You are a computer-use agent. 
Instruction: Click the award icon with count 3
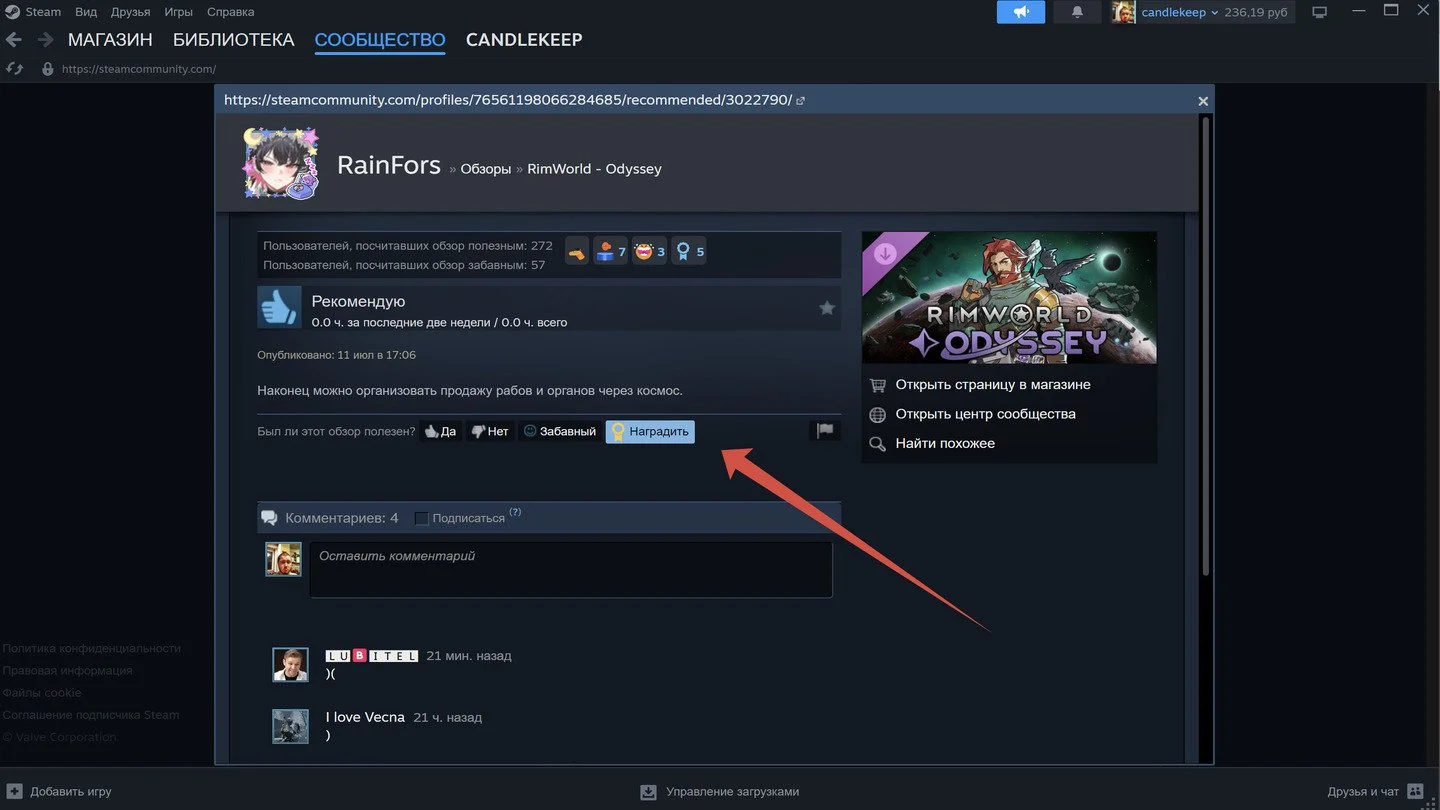pyautogui.click(x=649, y=252)
